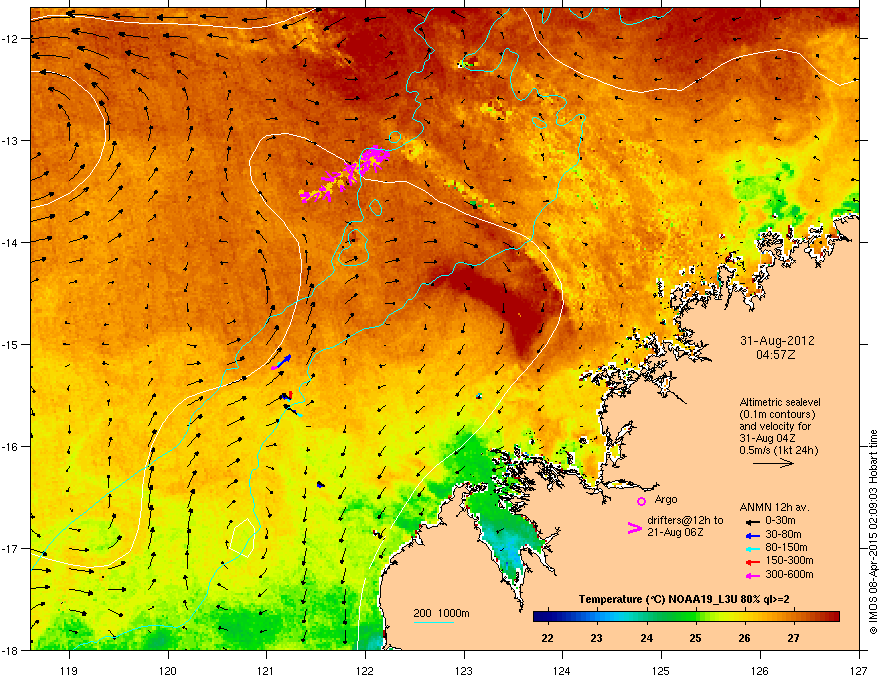
Task: Click latitude axis label -18
Action: pyautogui.click(x=10, y=650)
